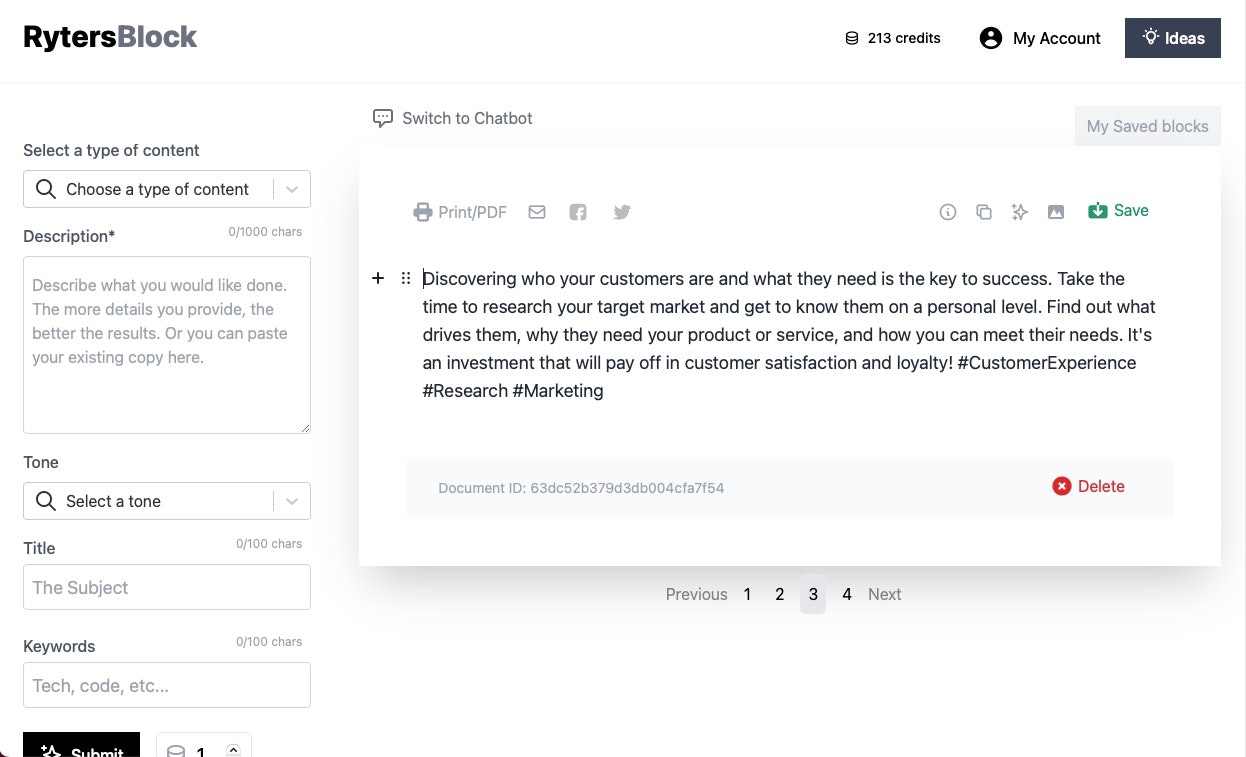Click the email share icon

click(537, 212)
